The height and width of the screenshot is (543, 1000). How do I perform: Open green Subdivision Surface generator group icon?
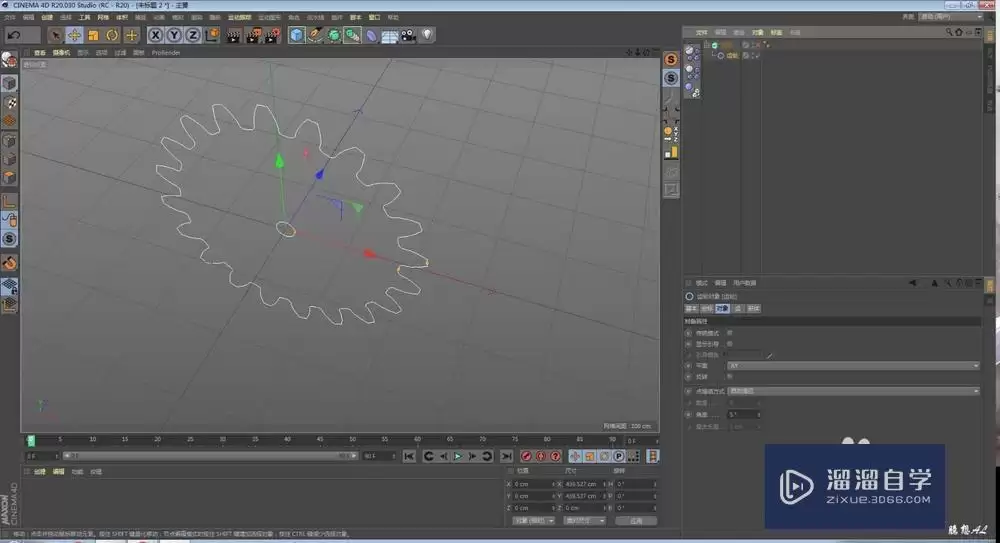point(334,36)
